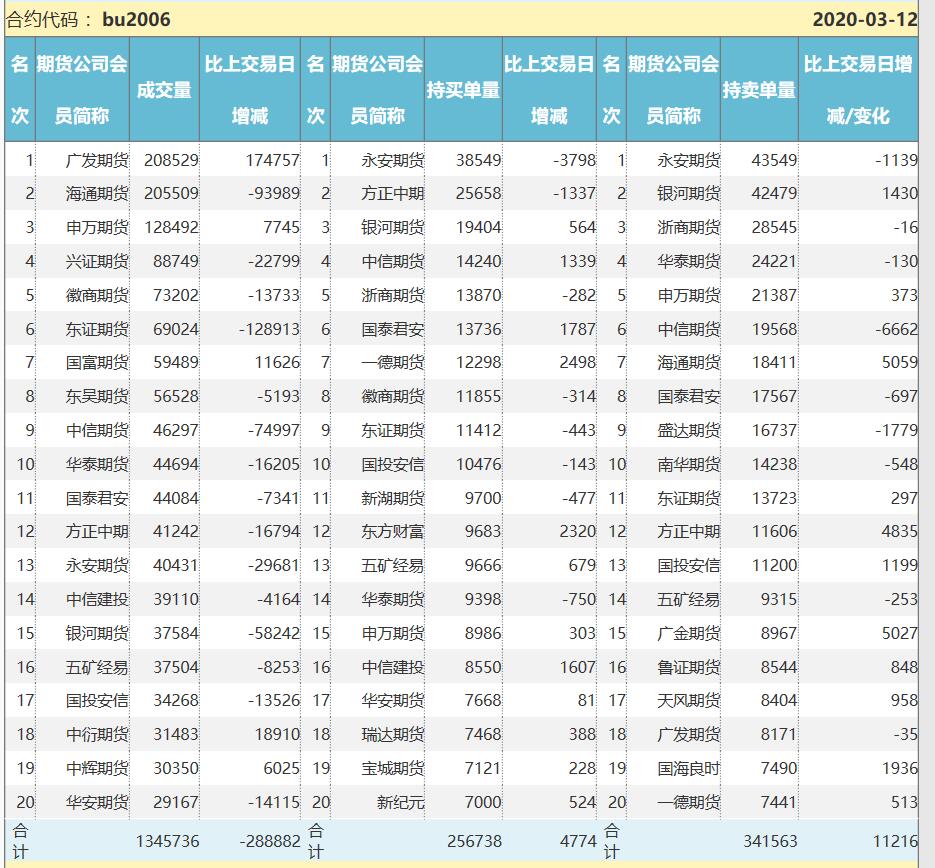Image resolution: width=935 pixels, height=868 pixels.
Task: Select the 国海良时 member name cell
Action: [x=688, y=768]
